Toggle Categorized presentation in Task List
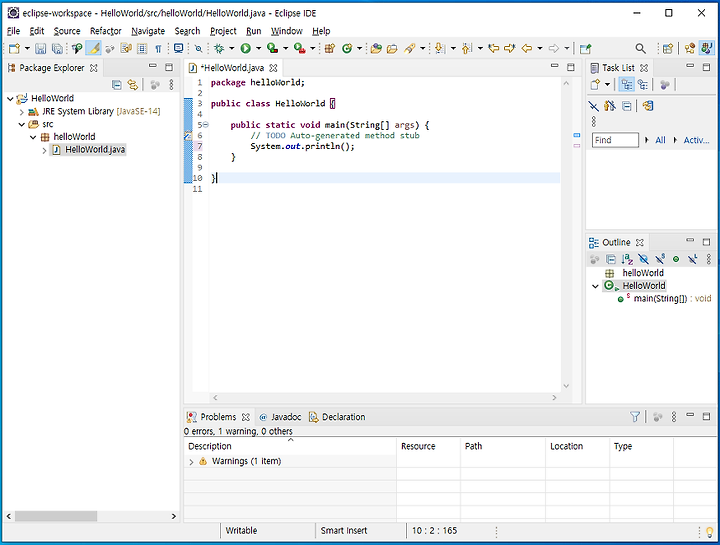The height and width of the screenshot is (545, 720). [x=627, y=84]
